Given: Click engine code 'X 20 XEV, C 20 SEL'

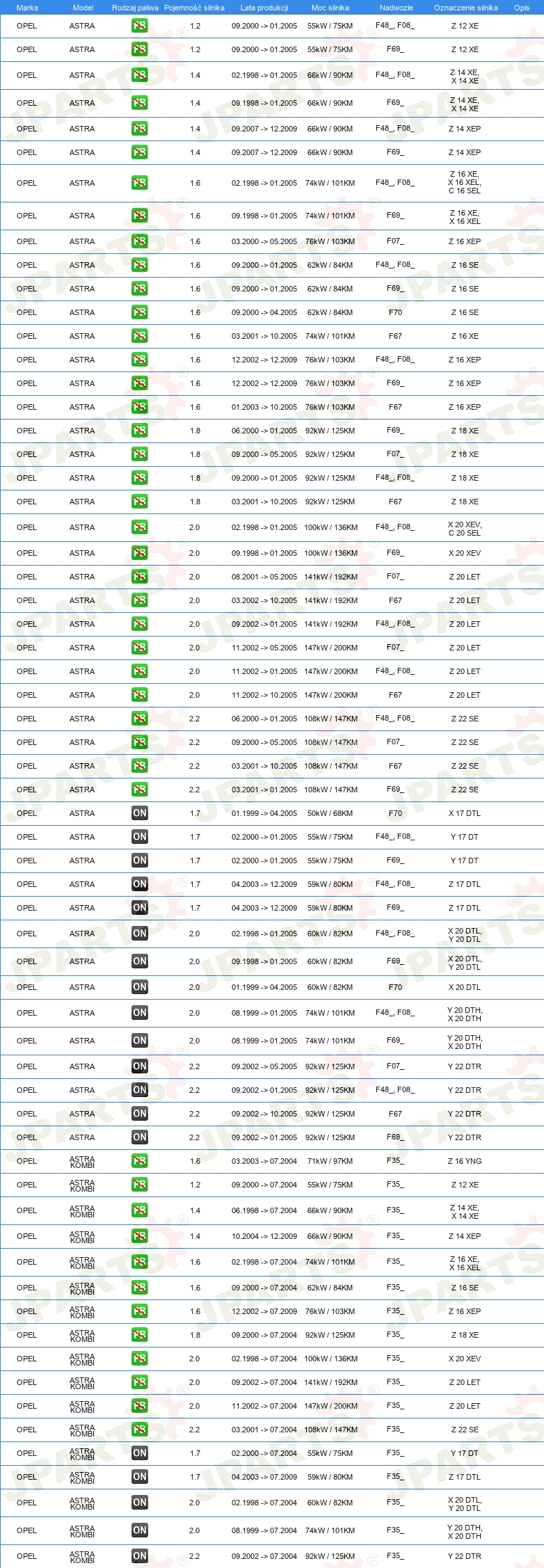Looking at the screenshot, I should point(465,529).
